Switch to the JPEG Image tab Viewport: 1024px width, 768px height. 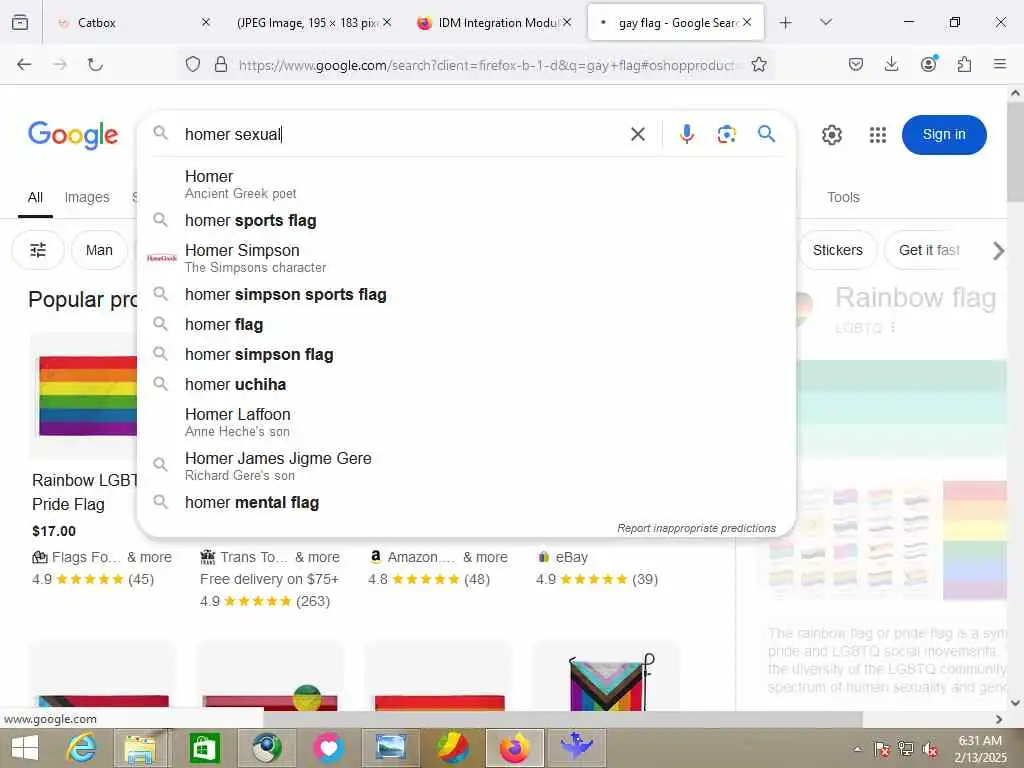tap(312, 23)
